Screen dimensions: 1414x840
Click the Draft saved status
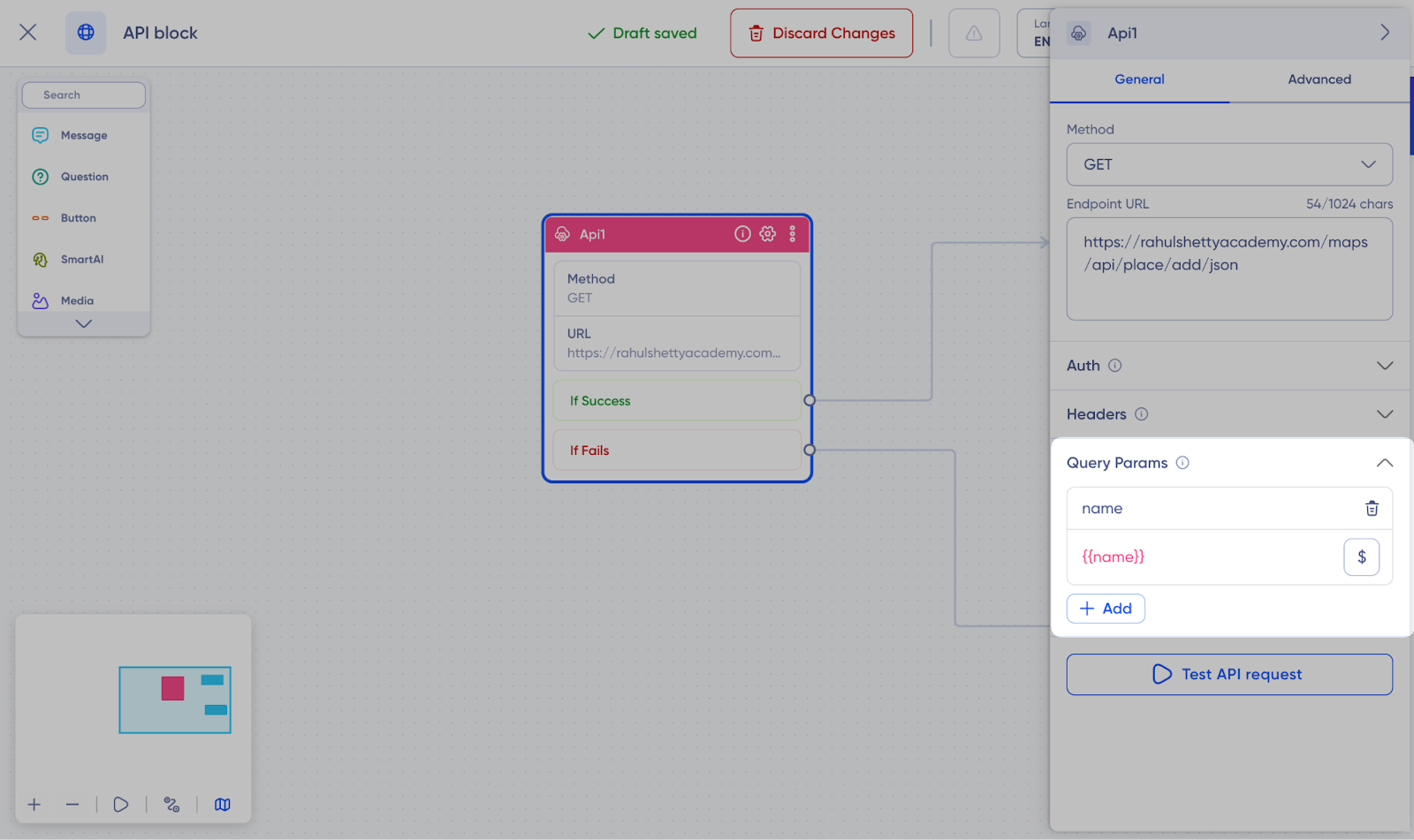coord(642,34)
